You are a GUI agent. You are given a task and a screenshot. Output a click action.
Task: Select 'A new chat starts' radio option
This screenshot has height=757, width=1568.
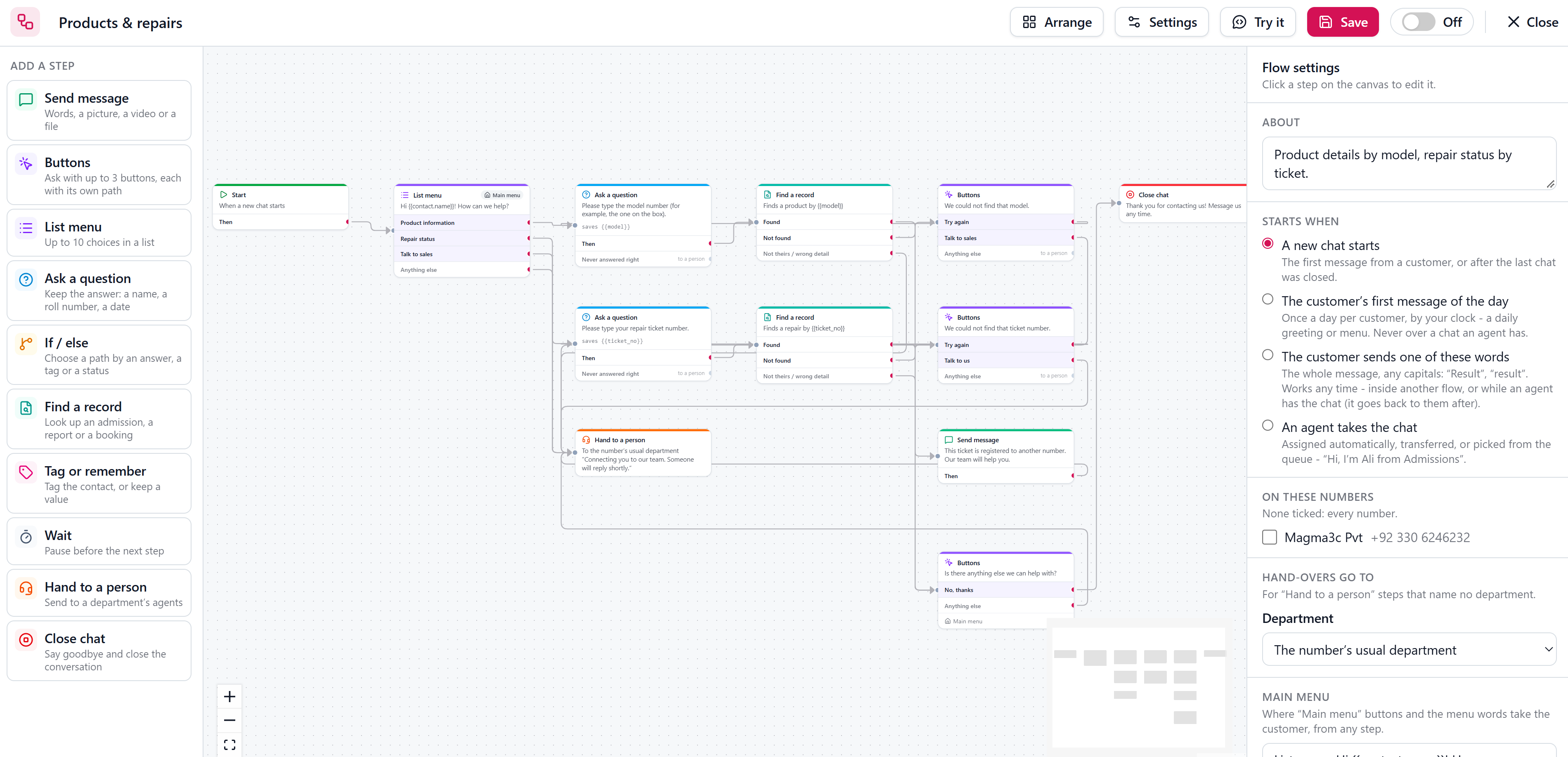coord(1268,244)
